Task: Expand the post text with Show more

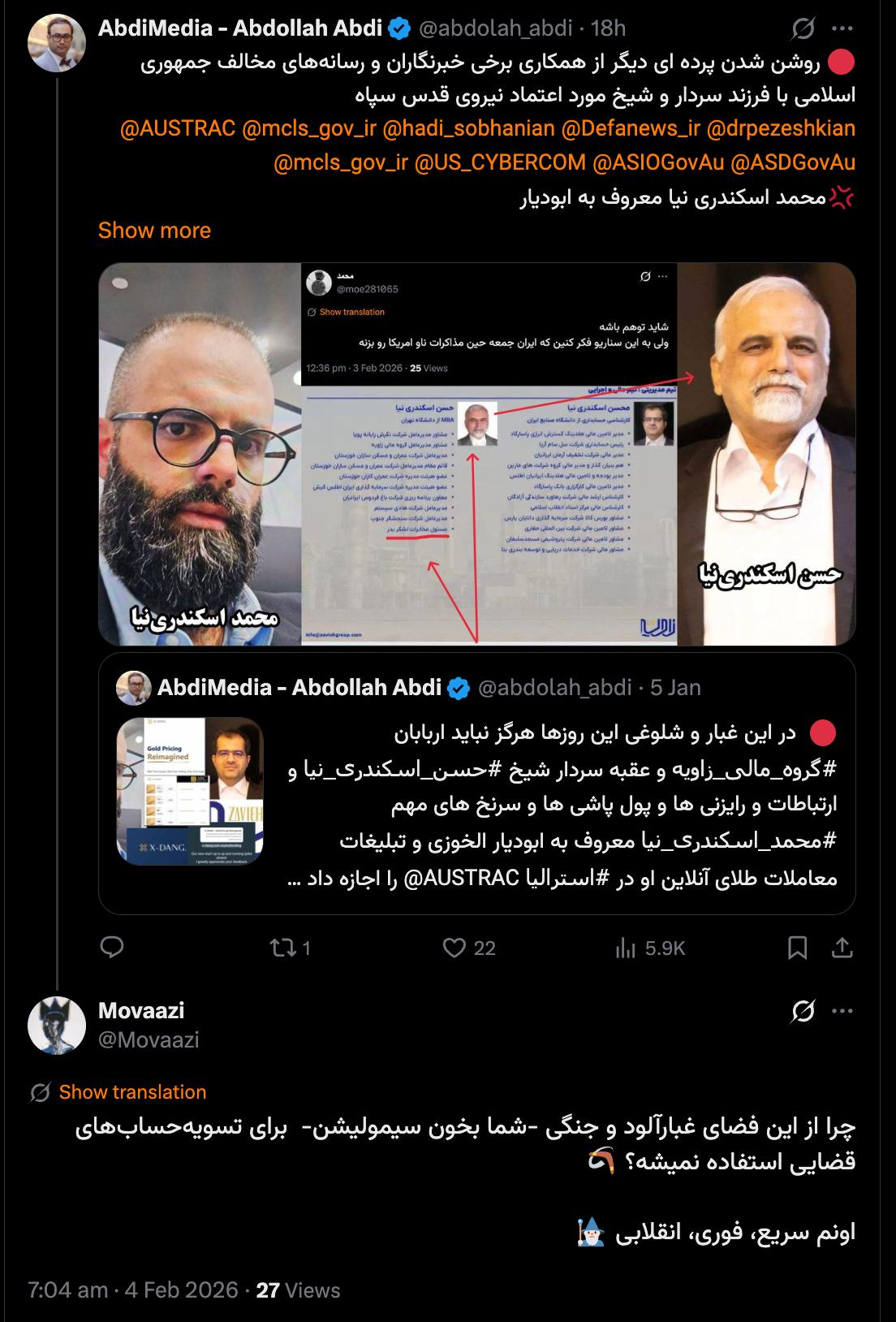Action: [x=154, y=230]
